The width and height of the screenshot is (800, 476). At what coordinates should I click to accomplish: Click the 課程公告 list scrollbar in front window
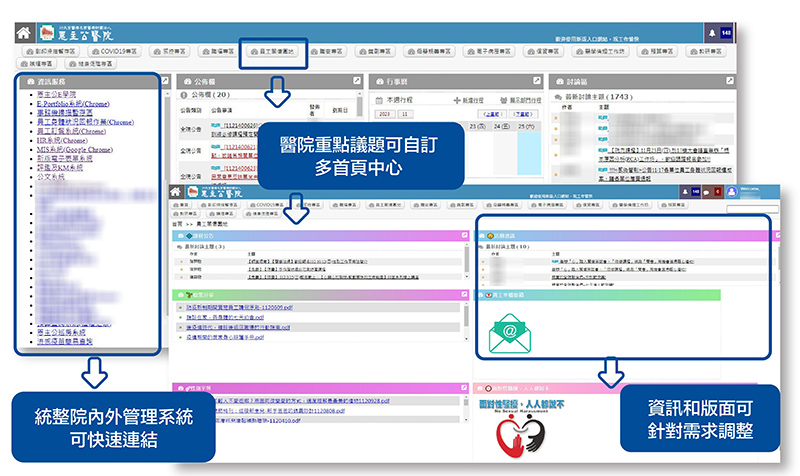click(466, 260)
